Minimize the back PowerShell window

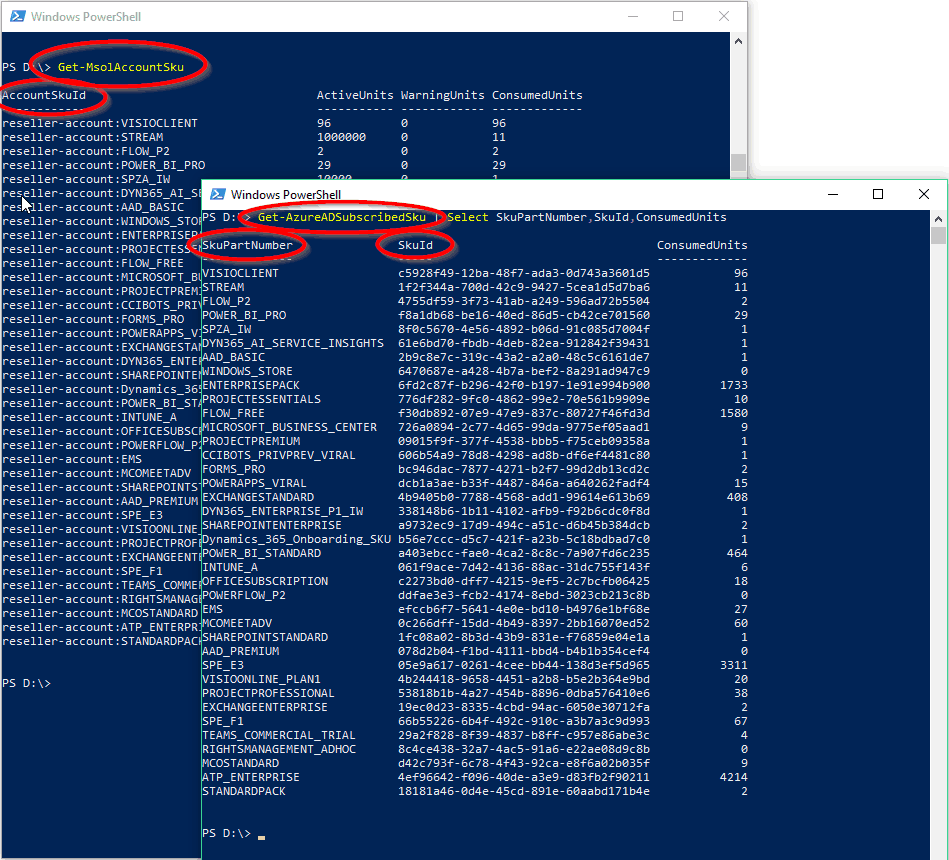click(633, 16)
